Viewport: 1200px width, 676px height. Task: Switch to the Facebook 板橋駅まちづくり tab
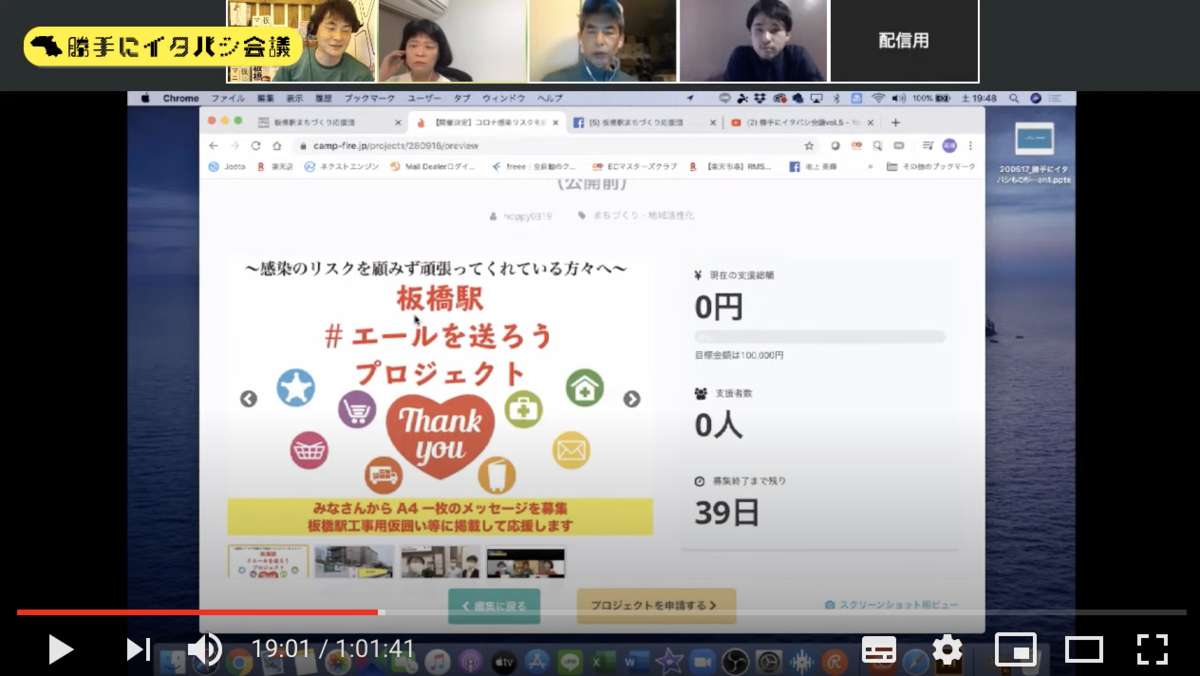(x=644, y=122)
